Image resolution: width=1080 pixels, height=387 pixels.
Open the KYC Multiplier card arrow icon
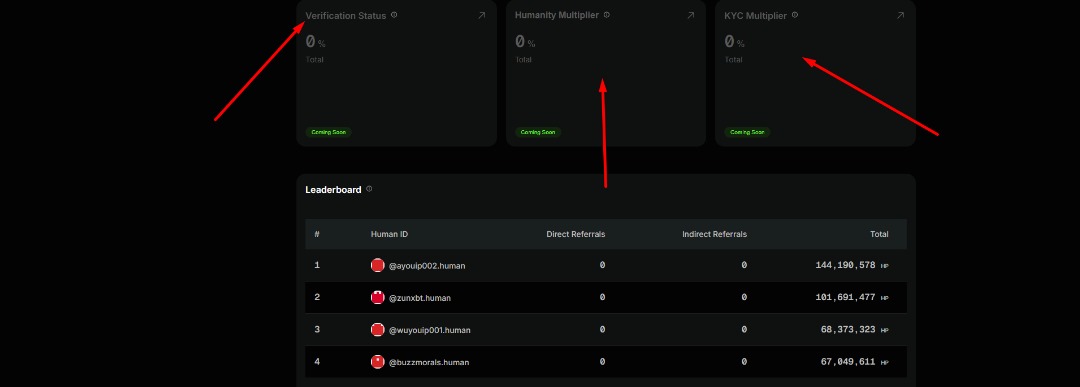(900, 15)
